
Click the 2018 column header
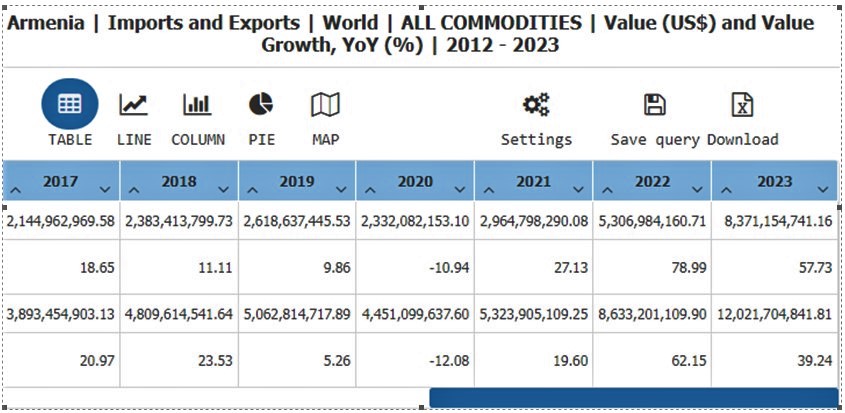tap(180, 182)
